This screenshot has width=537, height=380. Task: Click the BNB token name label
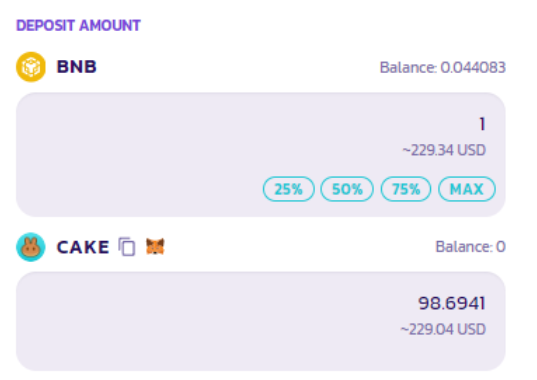pos(77,67)
